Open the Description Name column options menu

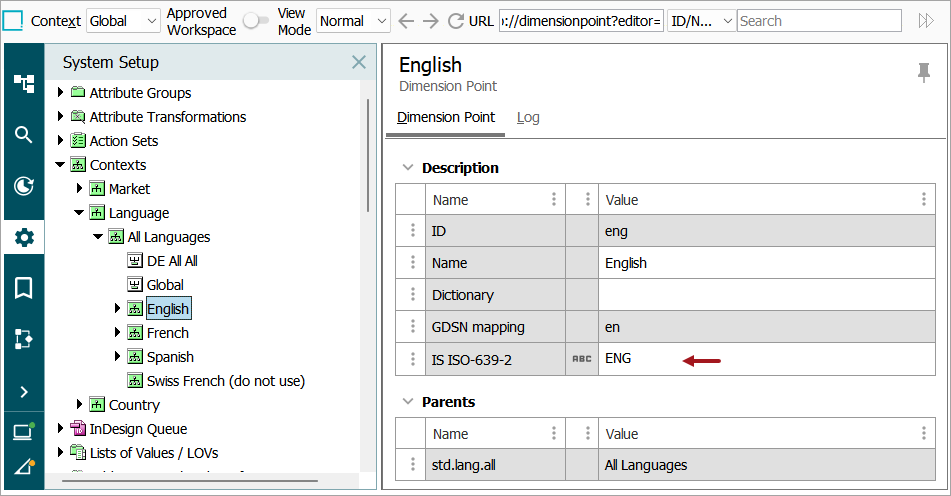pos(554,199)
